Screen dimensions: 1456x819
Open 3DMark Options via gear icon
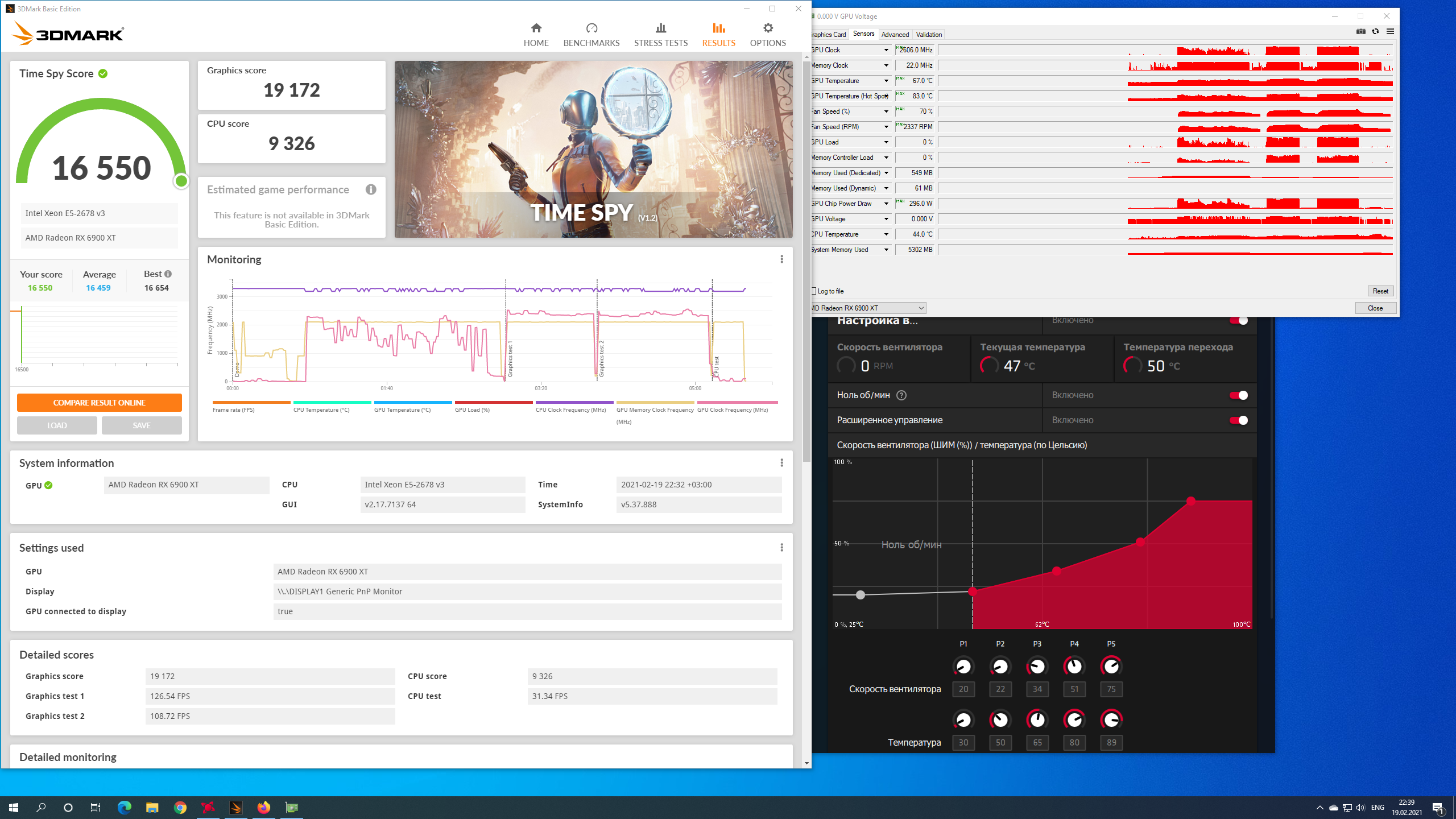767,28
